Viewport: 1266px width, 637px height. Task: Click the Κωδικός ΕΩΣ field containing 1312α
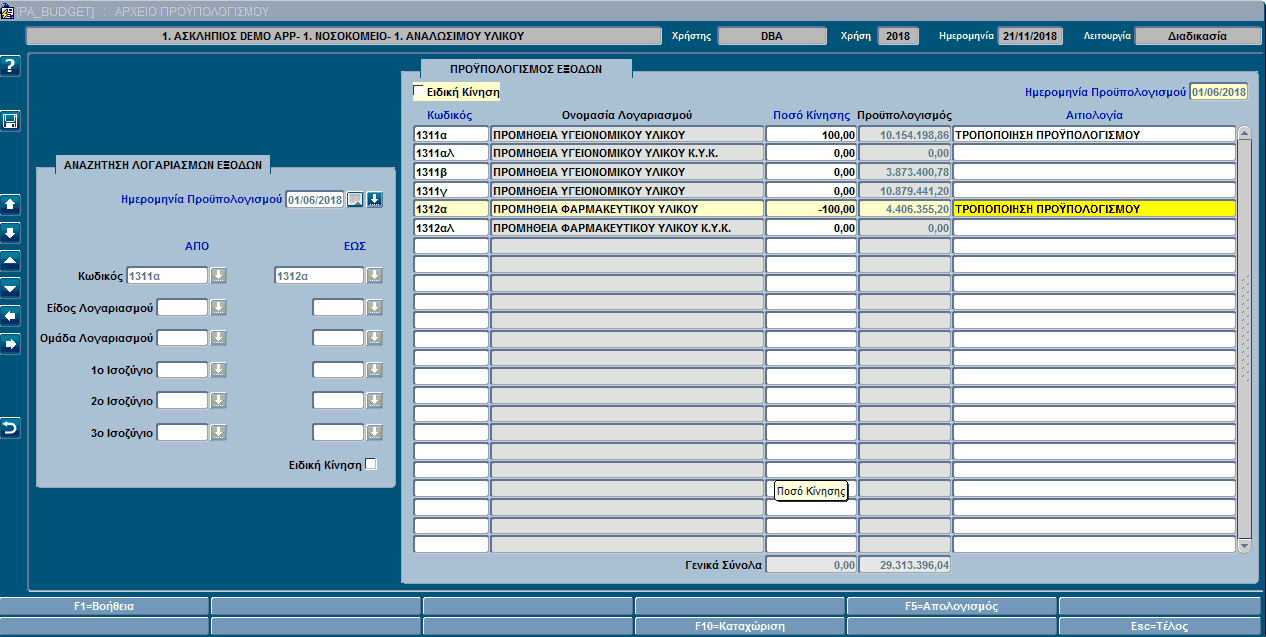pyautogui.click(x=318, y=276)
